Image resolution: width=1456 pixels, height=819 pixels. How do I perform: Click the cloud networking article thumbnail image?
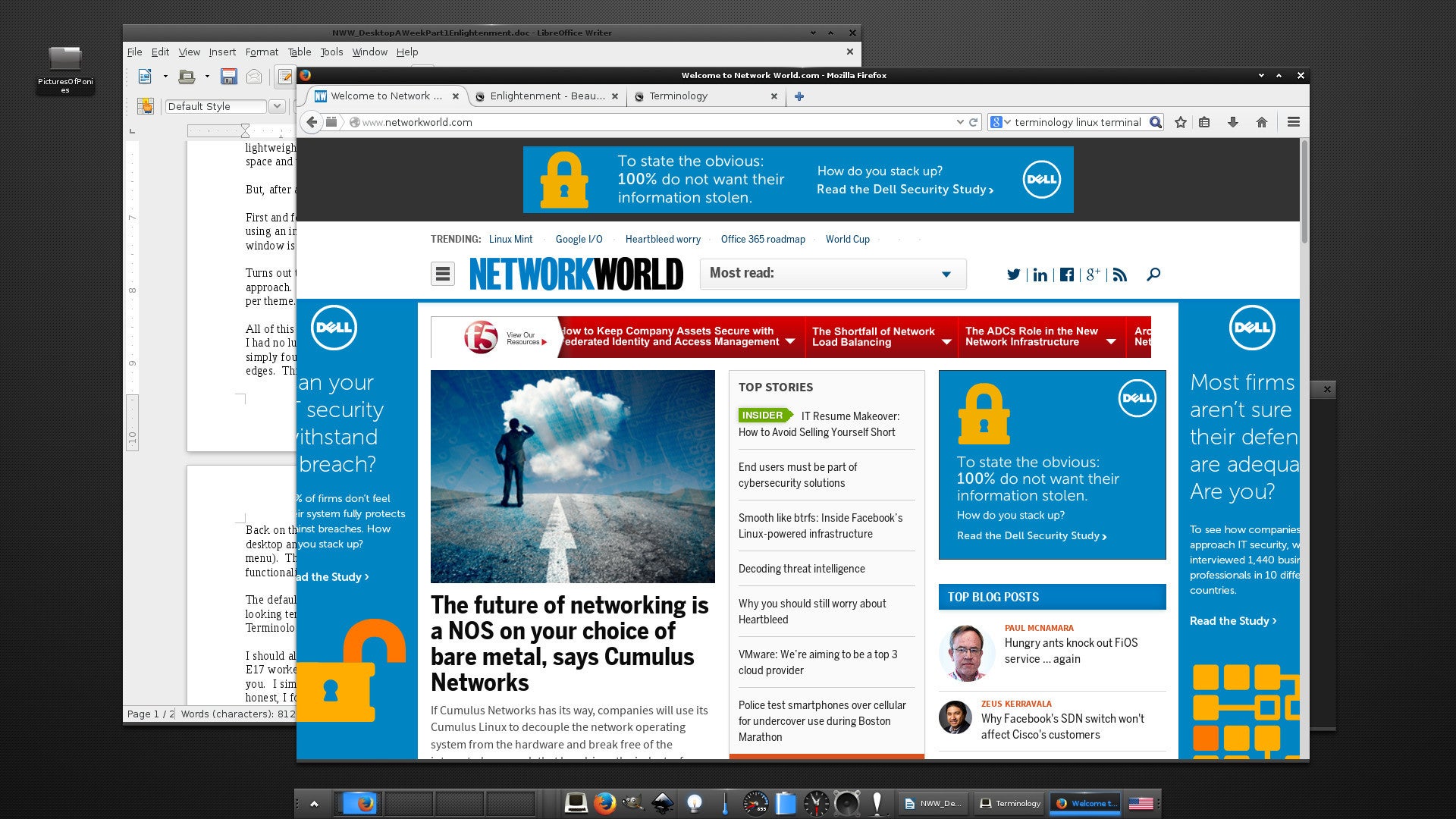click(573, 476)
